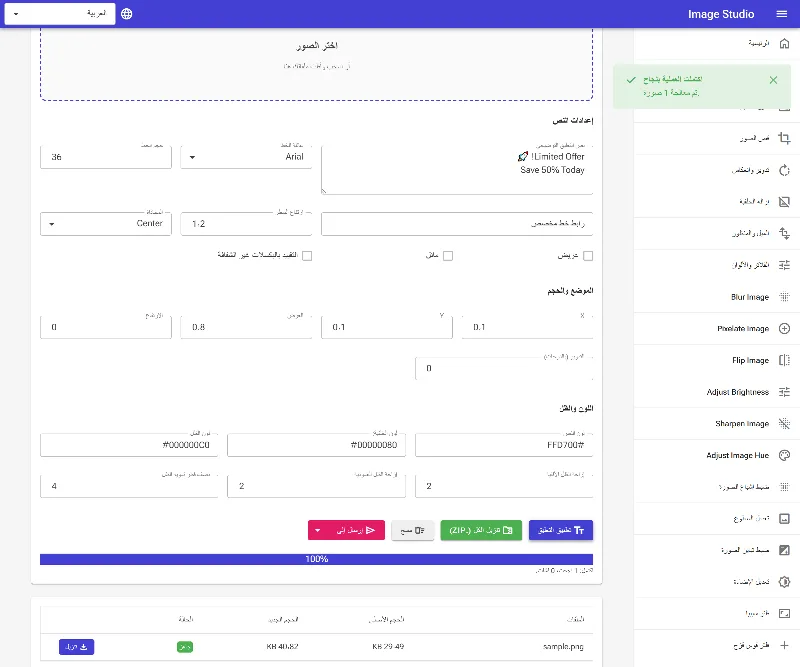Click the dark diagonal square icon in sidebar
800x667 pixels.
[x=784, y=550]
